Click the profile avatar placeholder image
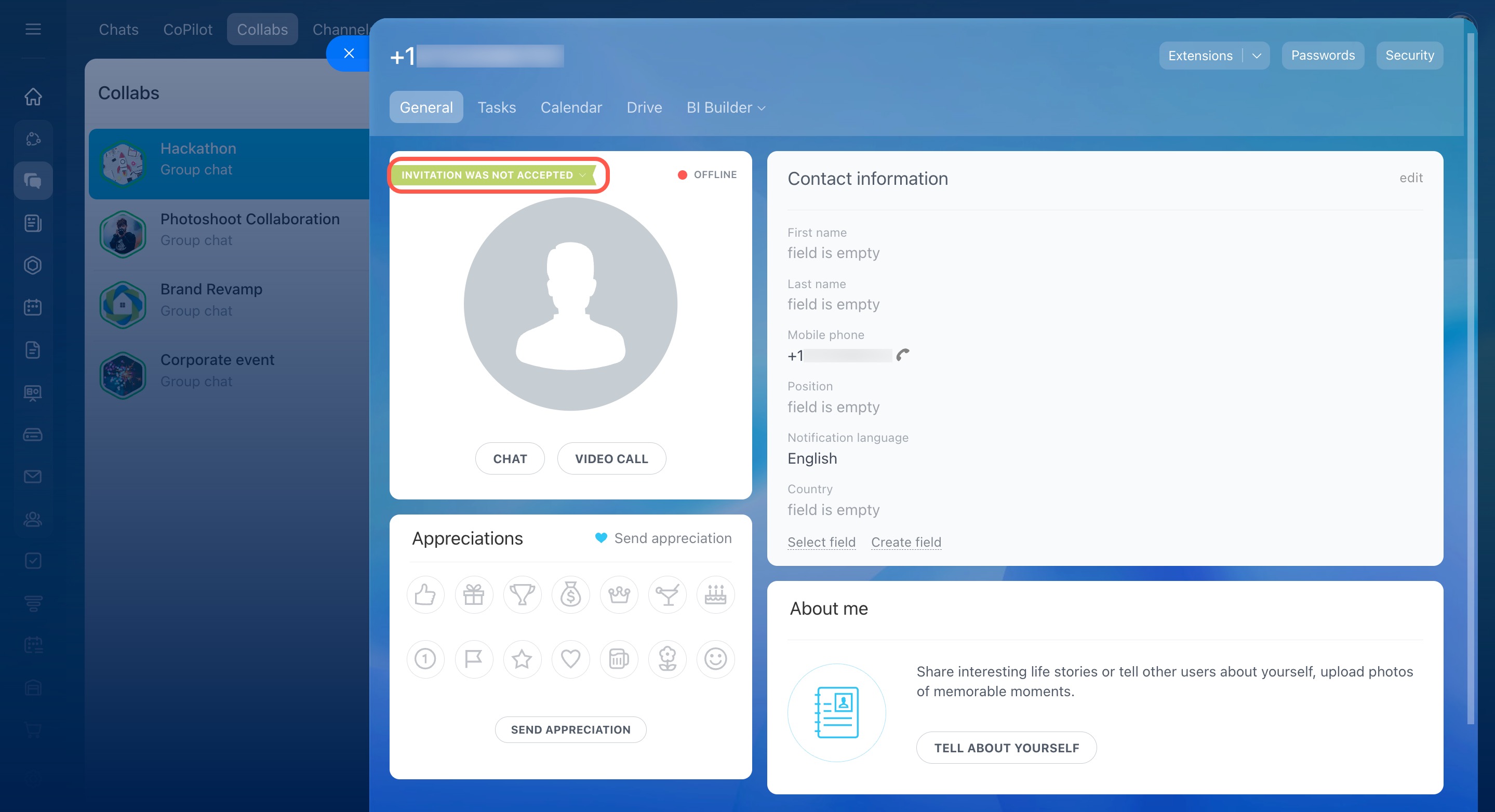This screenshot has width=1495, height=812. pos(570,304)
